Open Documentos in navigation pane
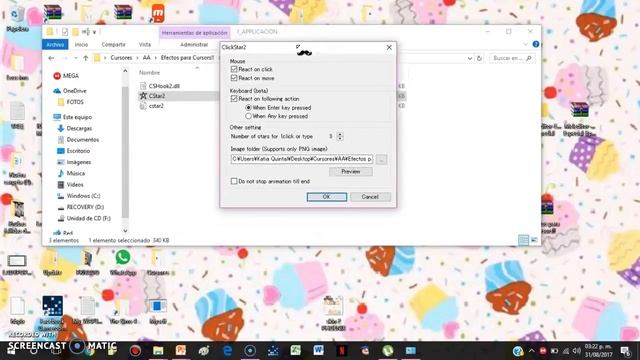This screenshot has height=360, width=640. pos(78,140)
